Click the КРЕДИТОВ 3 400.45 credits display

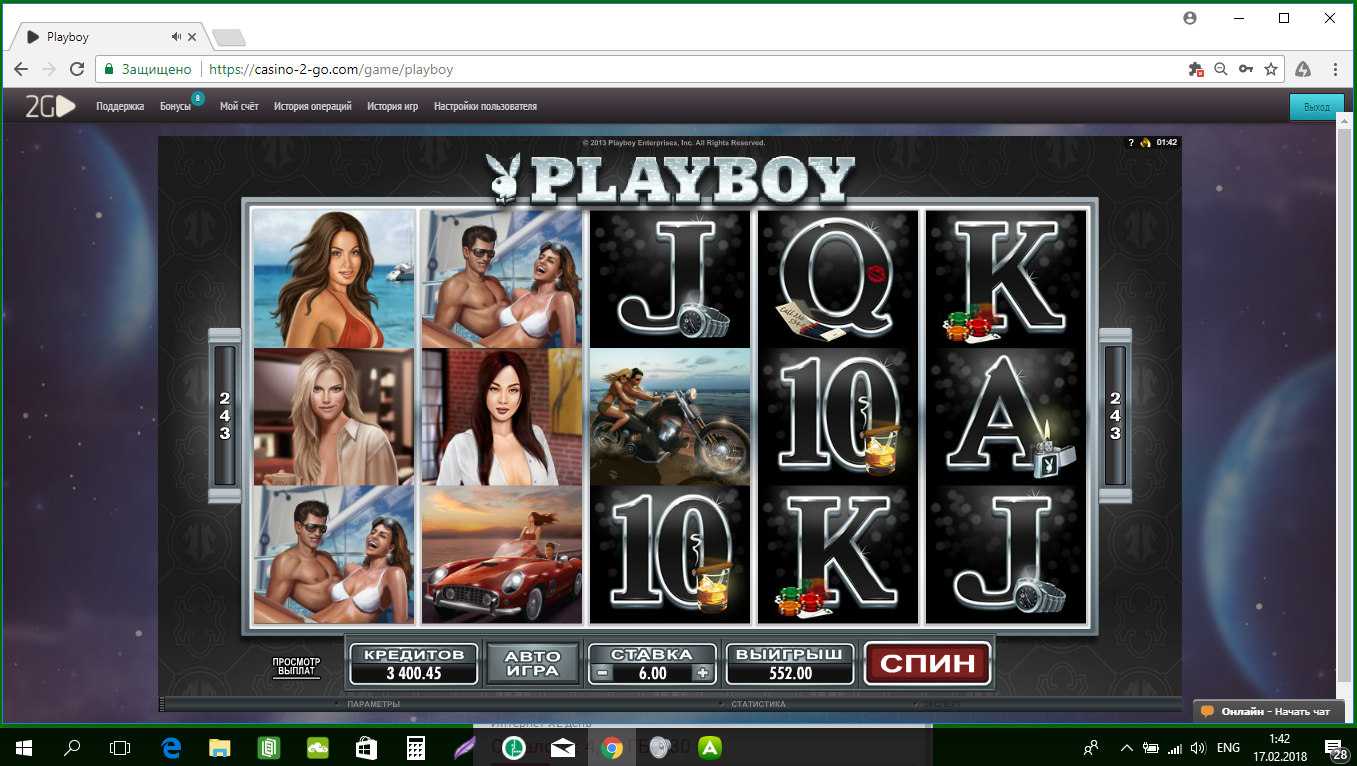tap(414, 664)
